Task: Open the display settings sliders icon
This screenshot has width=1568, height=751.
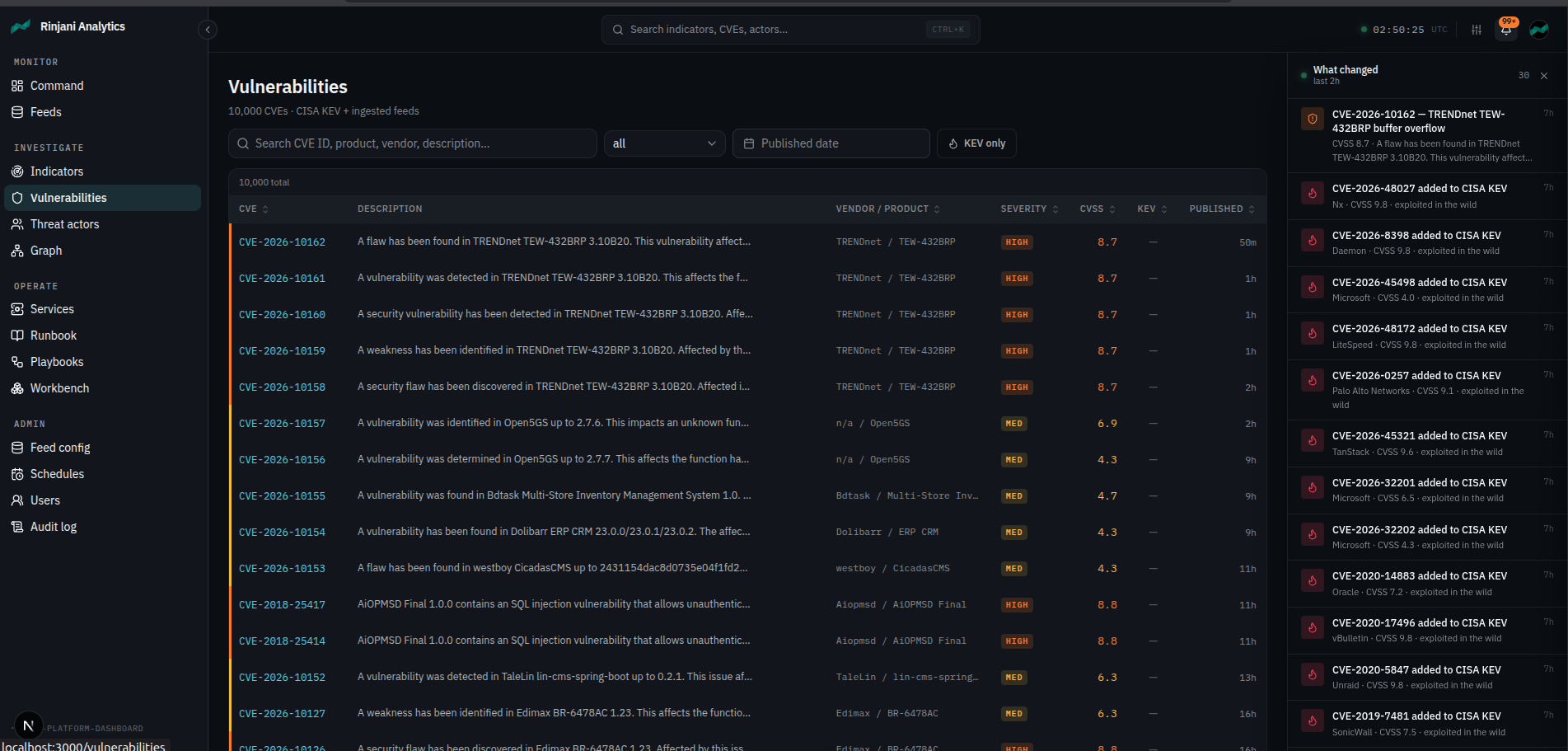Action: click(1477, 30)
